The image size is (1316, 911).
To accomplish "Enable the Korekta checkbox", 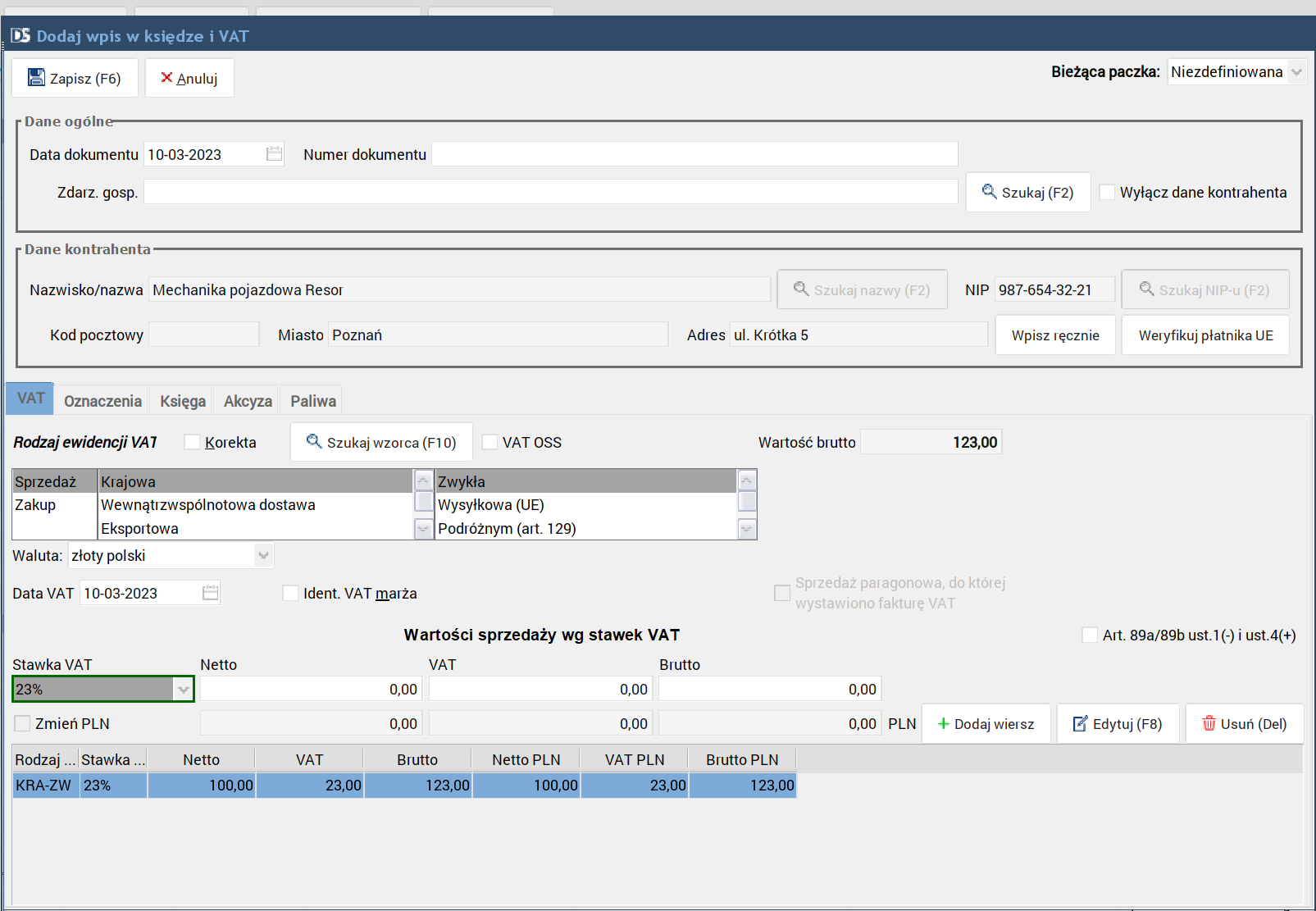I will coord(192,443).
